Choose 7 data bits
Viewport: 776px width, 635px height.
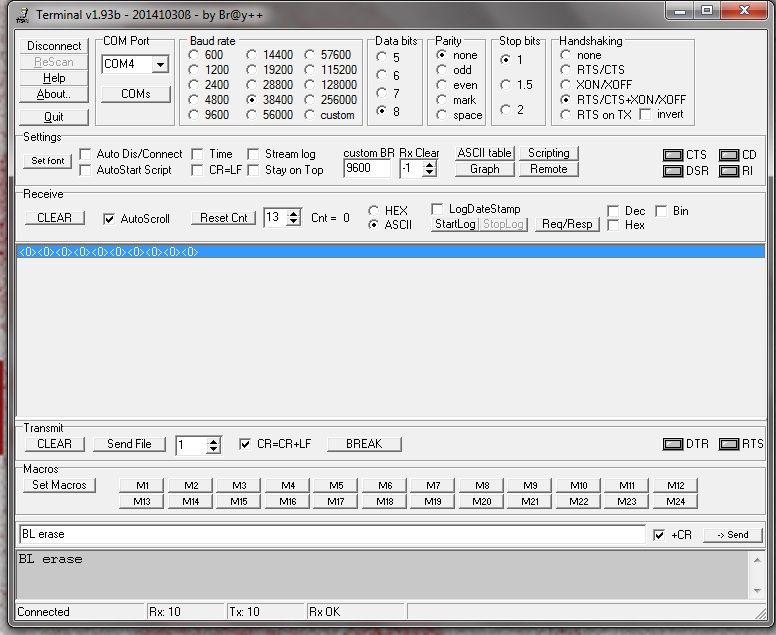coord(381,93)
